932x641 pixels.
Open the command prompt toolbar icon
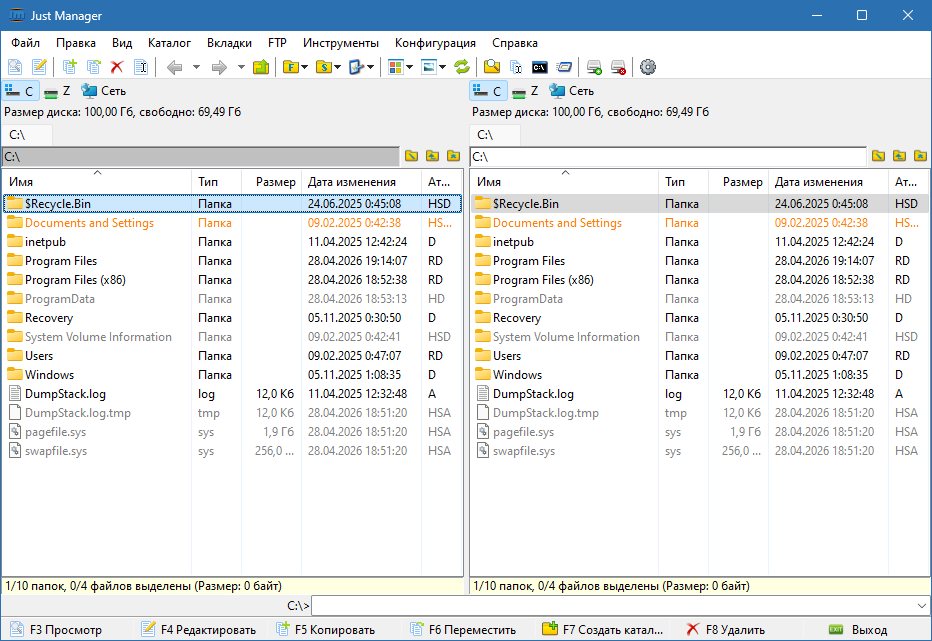(540, 67)
